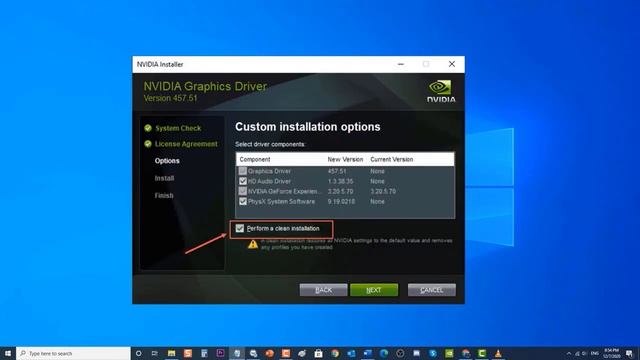Open Microsoft Edge from the taskbar
Viewport: 640px width, 360px height.
tap(384, 353)
